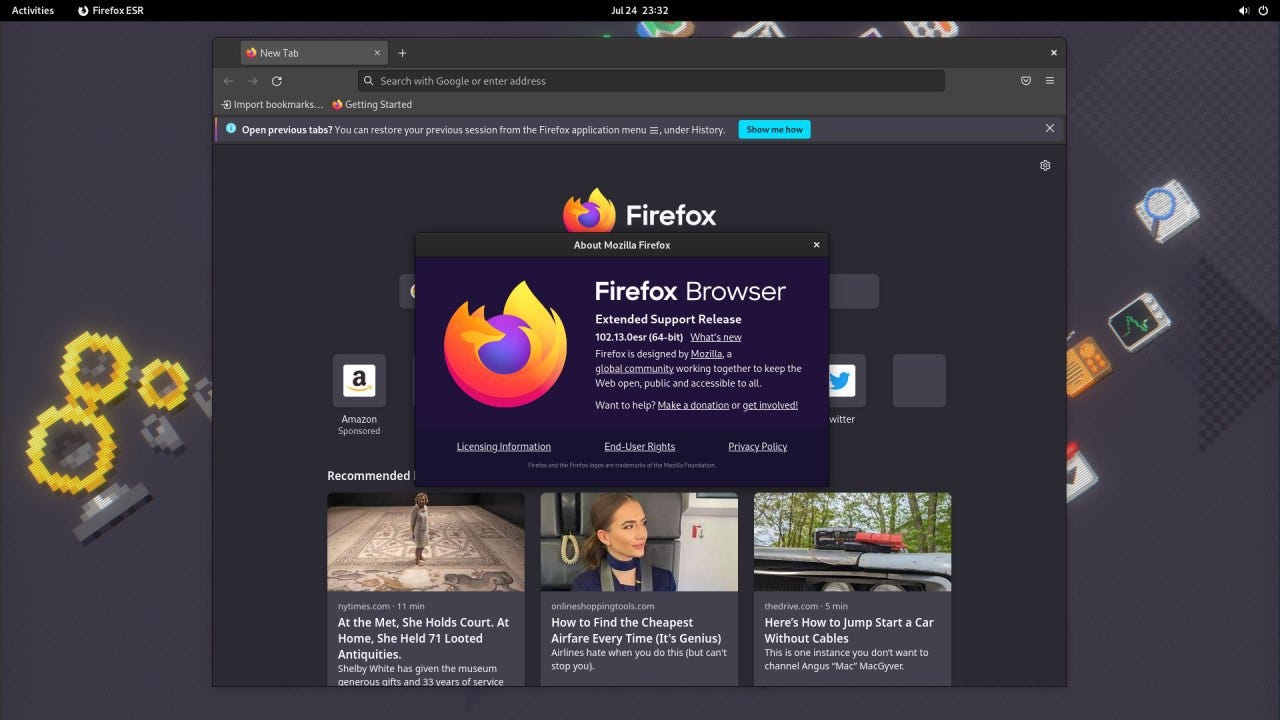Open the Mozilla link in About dialog
Image resolution: width=1280 pixels, height=720 pixels.
pos(706,354)
